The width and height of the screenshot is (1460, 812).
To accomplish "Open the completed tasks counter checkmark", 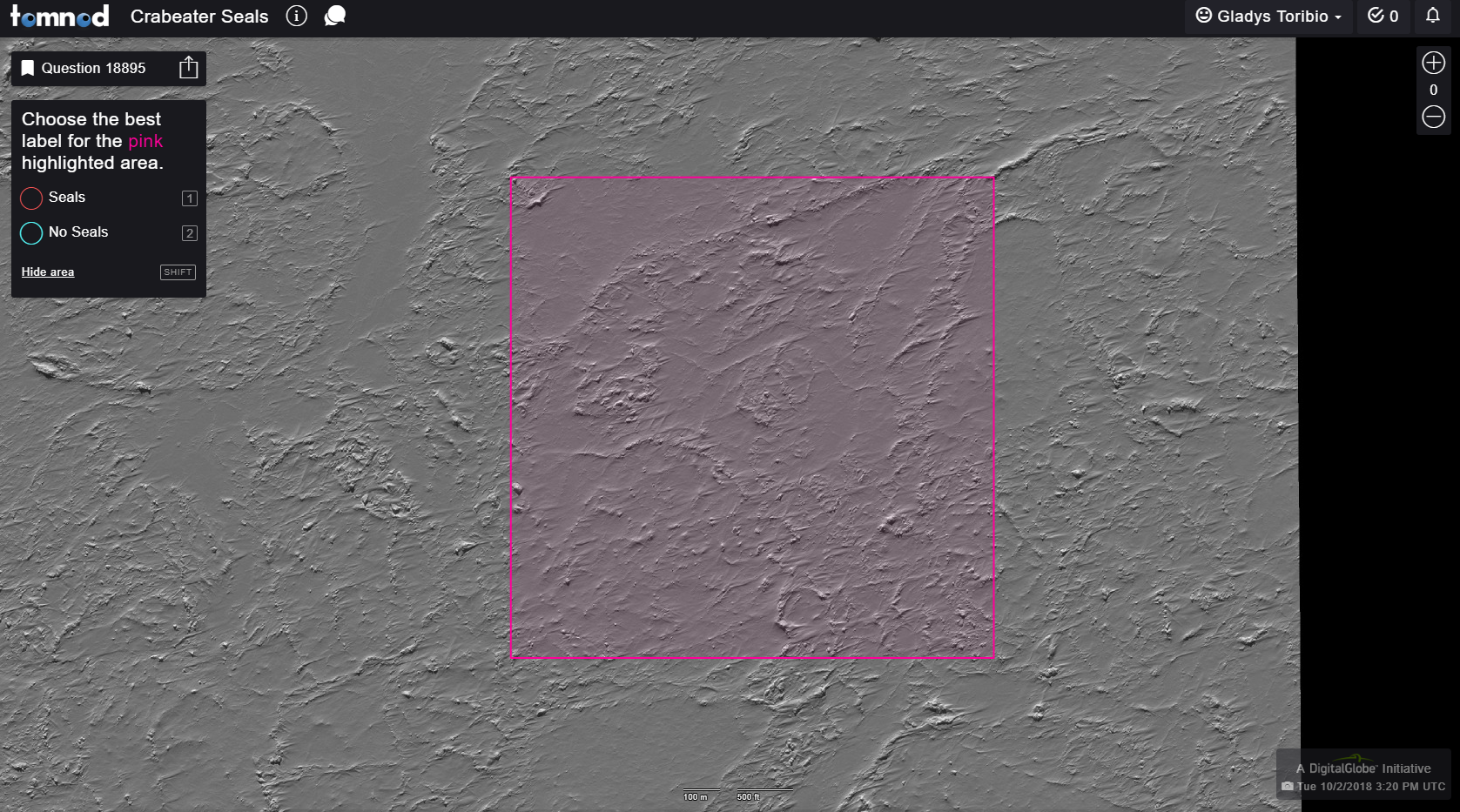I will click(1383, 16).
